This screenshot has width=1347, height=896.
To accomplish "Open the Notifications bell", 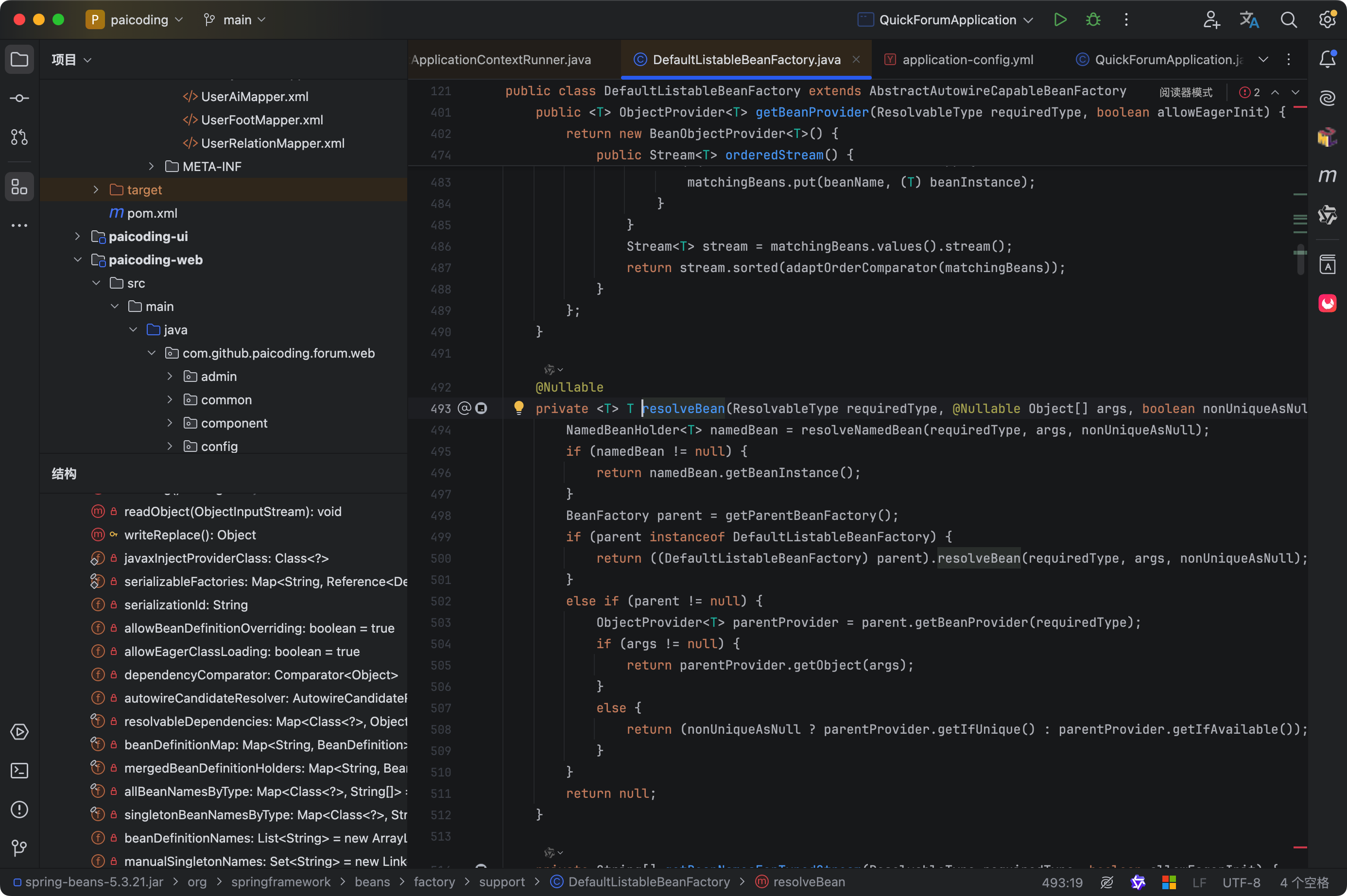I will [1327, 59].
